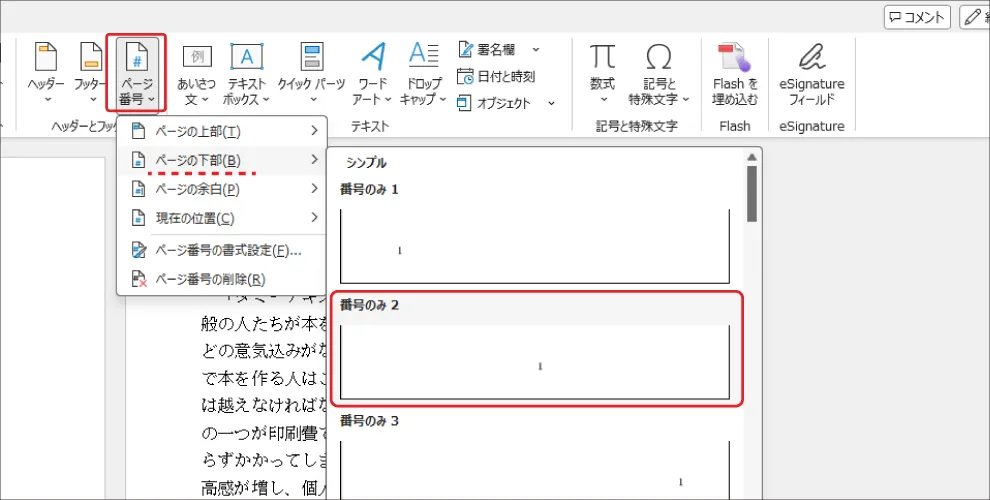Insert a テキストボックス text box
Image resolution: width=990 pixels, height=500 pixels.
pos(246,73)
